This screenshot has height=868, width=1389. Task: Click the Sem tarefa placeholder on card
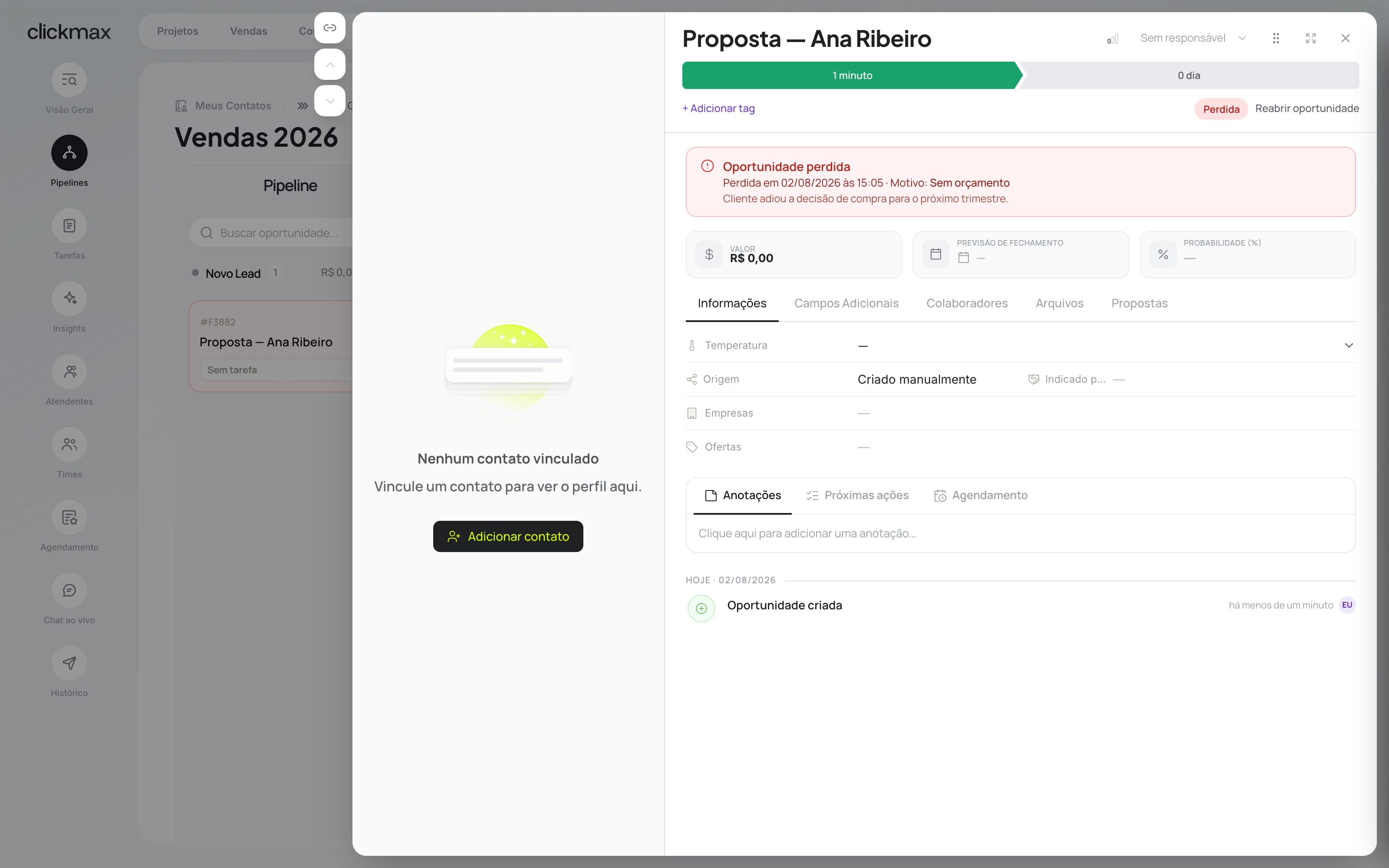point(276,370)
